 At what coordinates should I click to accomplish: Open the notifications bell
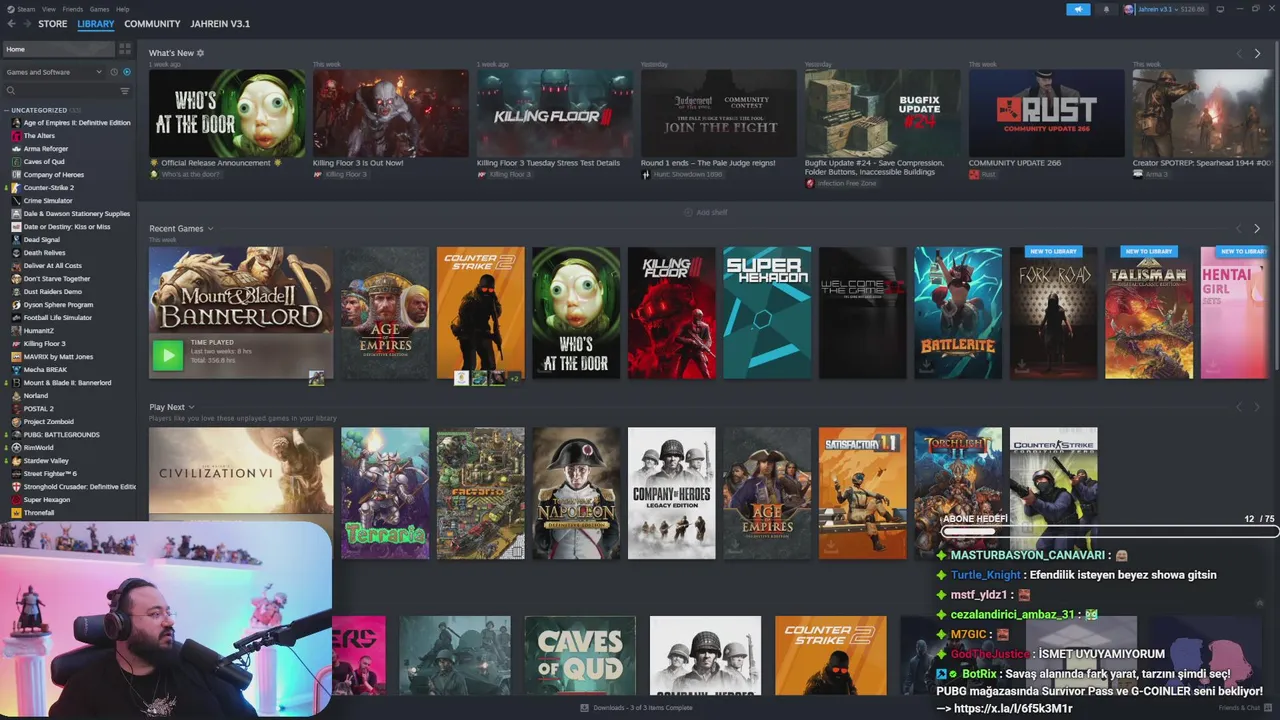tap(1106, 9)
